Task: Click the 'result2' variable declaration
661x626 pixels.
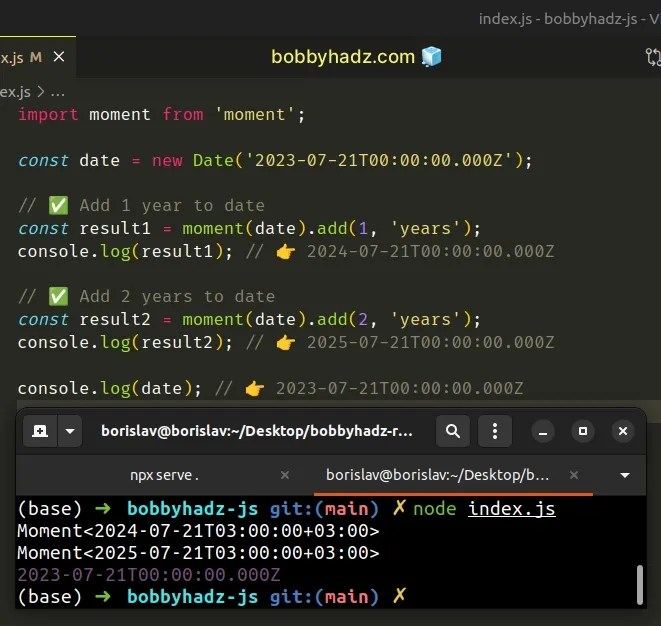Action: (115, 320)
